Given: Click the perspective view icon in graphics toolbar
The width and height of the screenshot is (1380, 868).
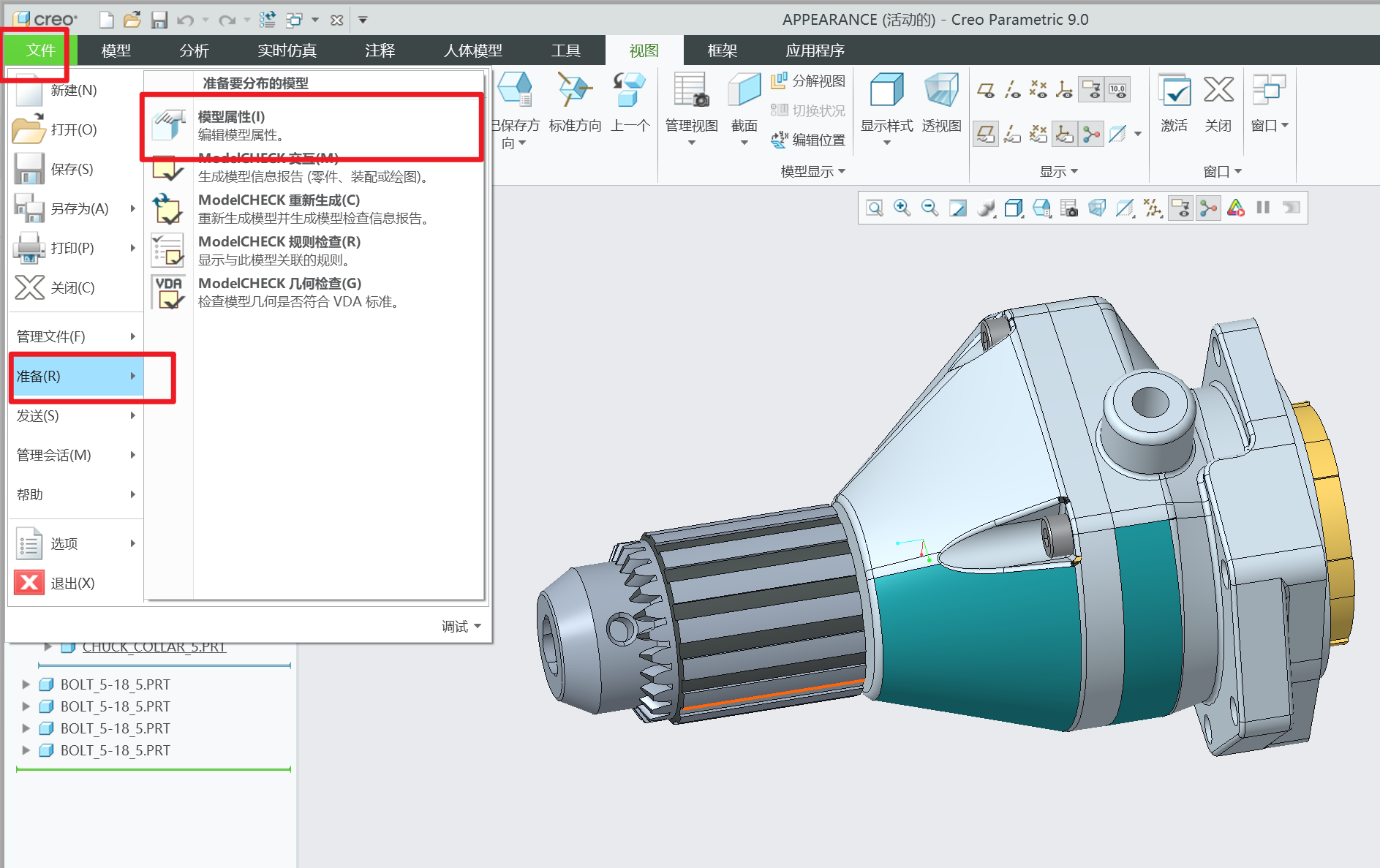Looking at the screenshot, I should coord(1097,208).
